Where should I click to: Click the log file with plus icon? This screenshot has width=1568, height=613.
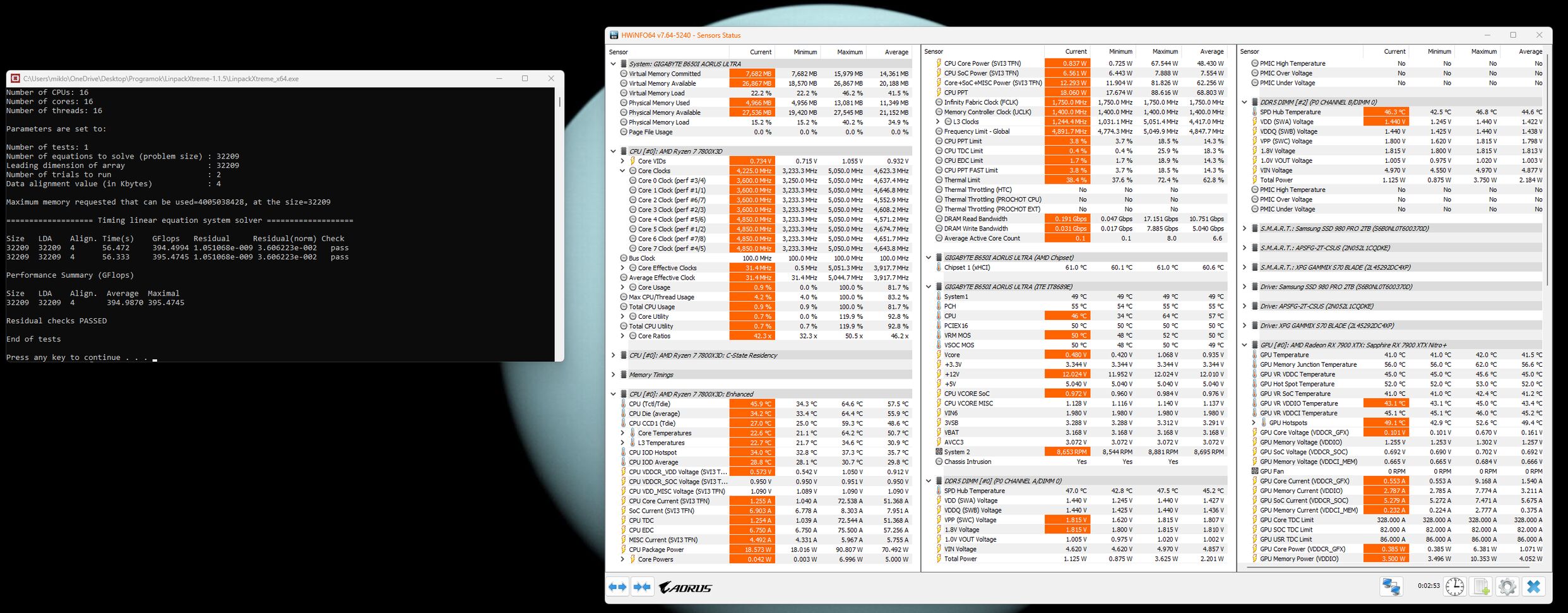[x=1481, y=586]
